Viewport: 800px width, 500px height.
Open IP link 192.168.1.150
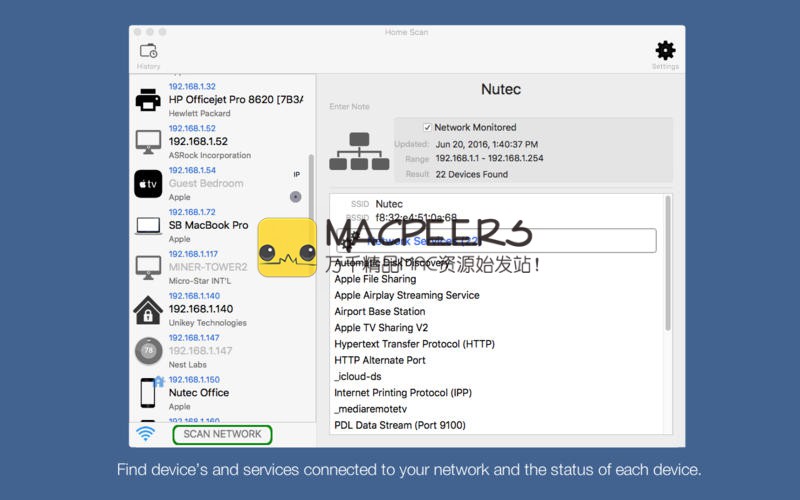194,380
